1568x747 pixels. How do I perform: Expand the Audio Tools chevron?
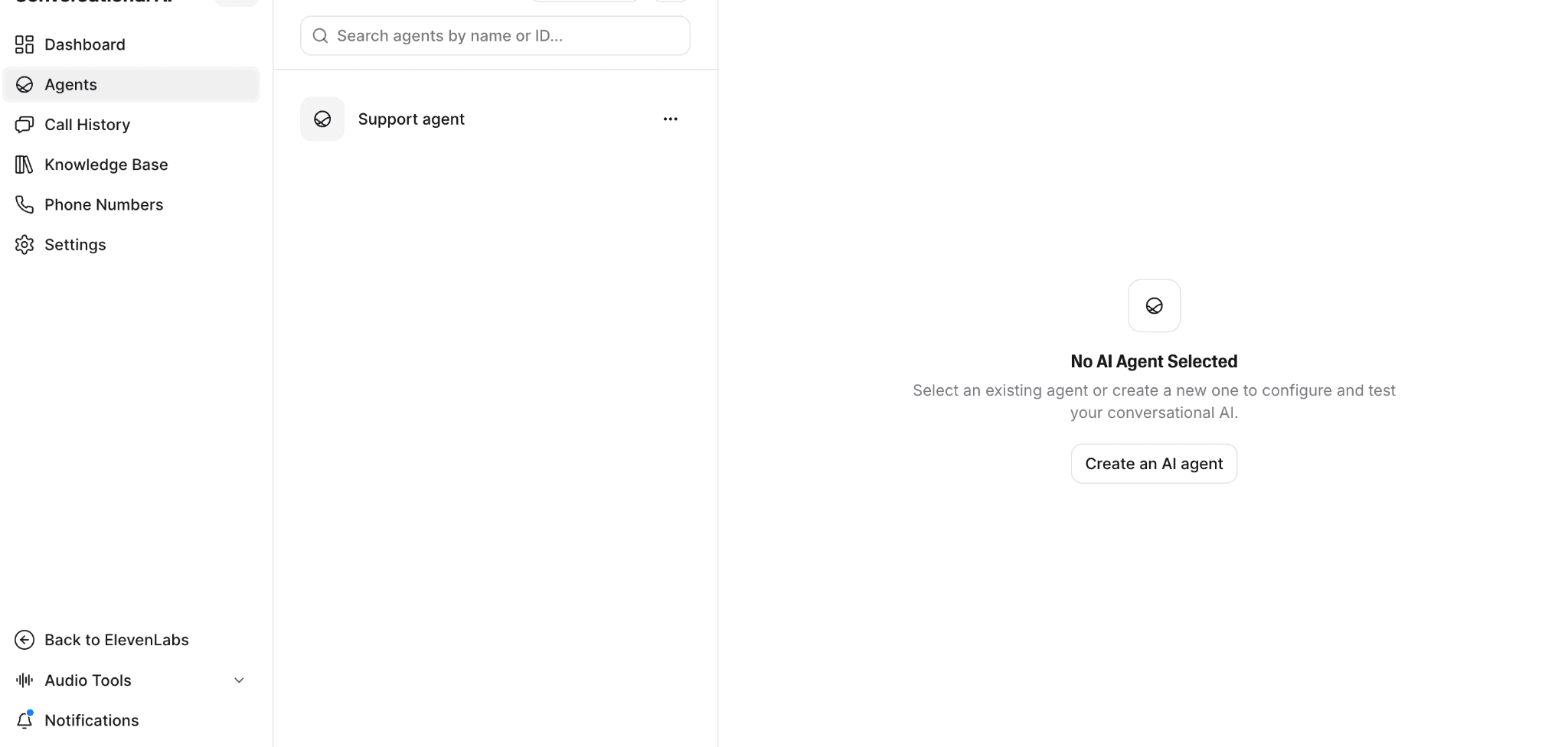[x=239, y=680]
